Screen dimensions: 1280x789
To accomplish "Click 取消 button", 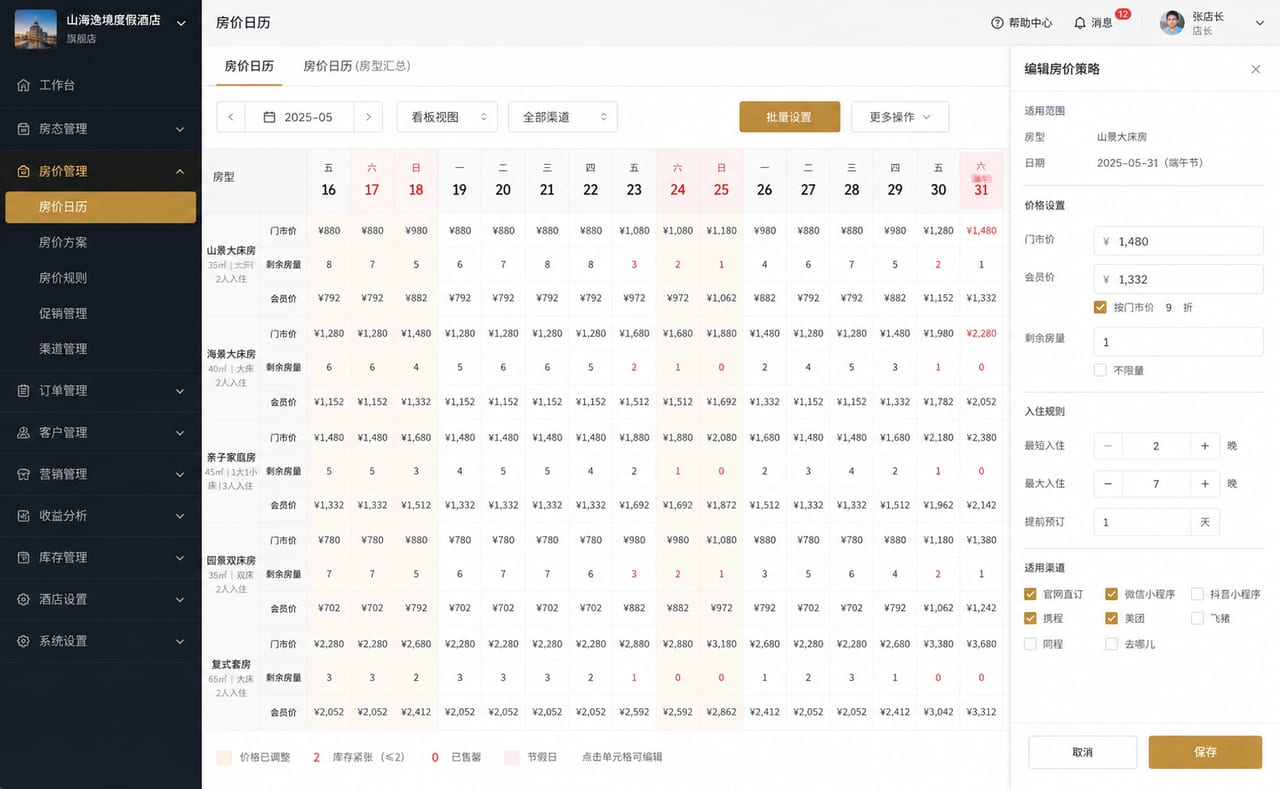I will (x=1082, y=752).
